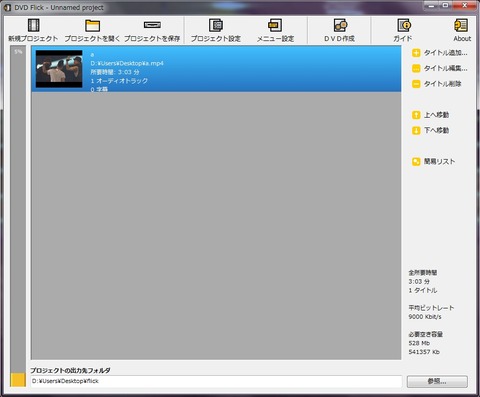Image resolution: width=480 pixels, height=397 pixels.
Task: Click the project output folder path field
Action: 216,381
